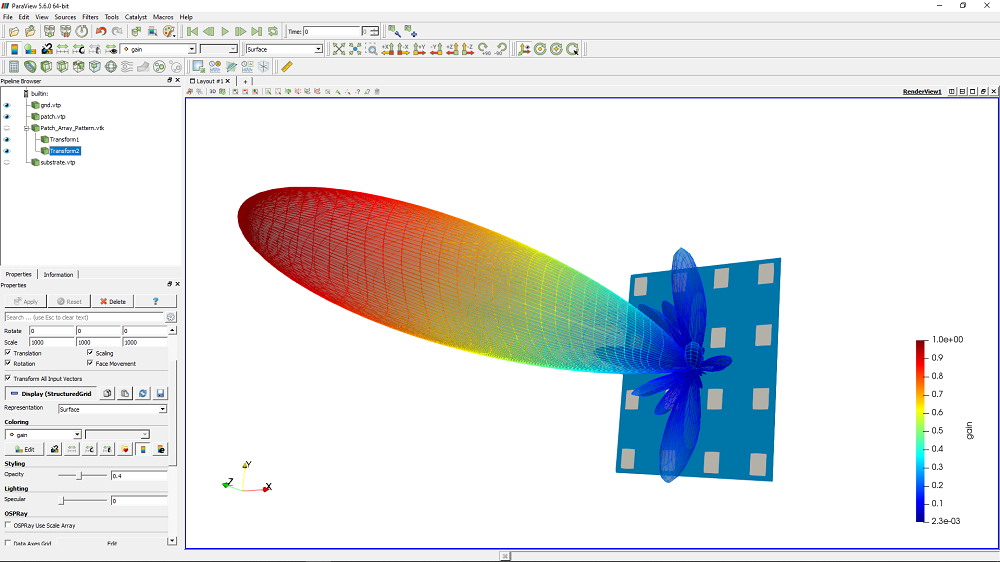Open the Representation dropdown in Properties
The height and width of the screenshot is (562, 1000).
(x=112, y=409)
